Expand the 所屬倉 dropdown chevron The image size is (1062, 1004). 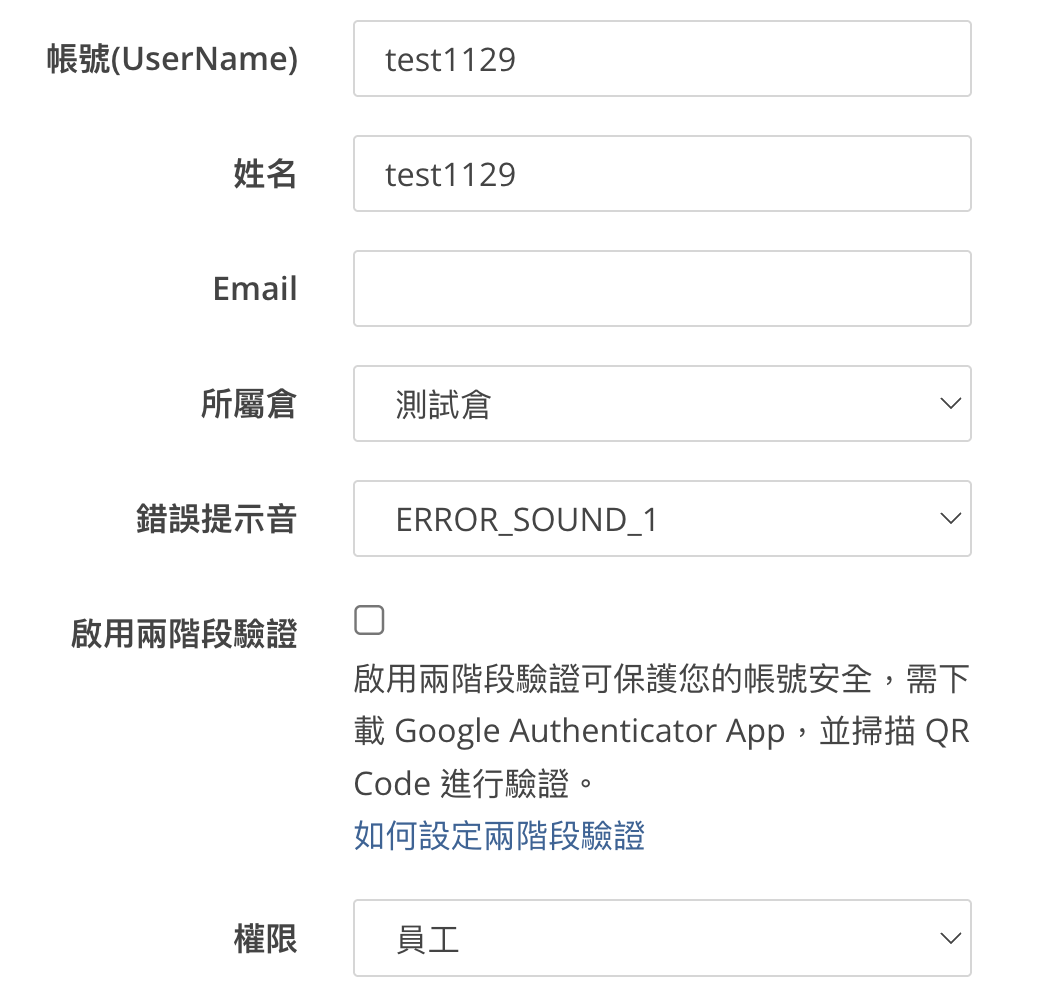tap(951, 404)
